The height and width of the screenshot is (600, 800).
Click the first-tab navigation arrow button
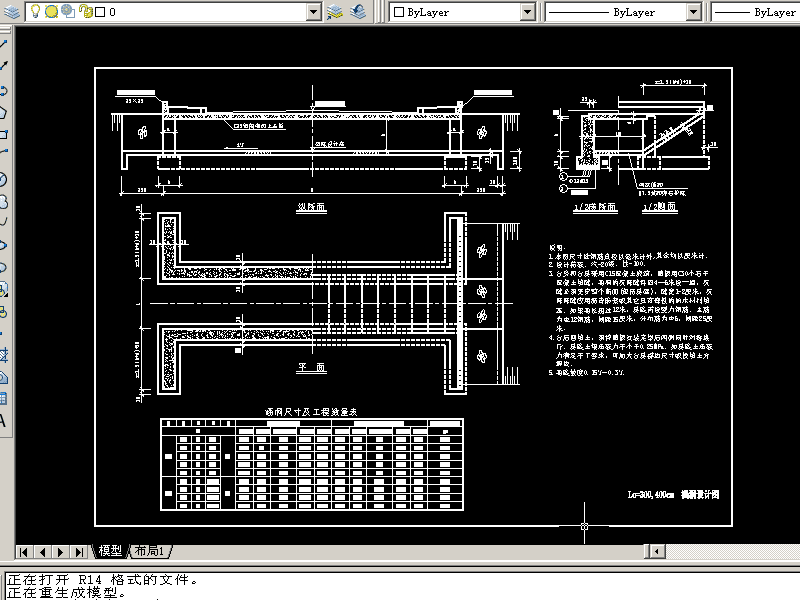point(24,552)
